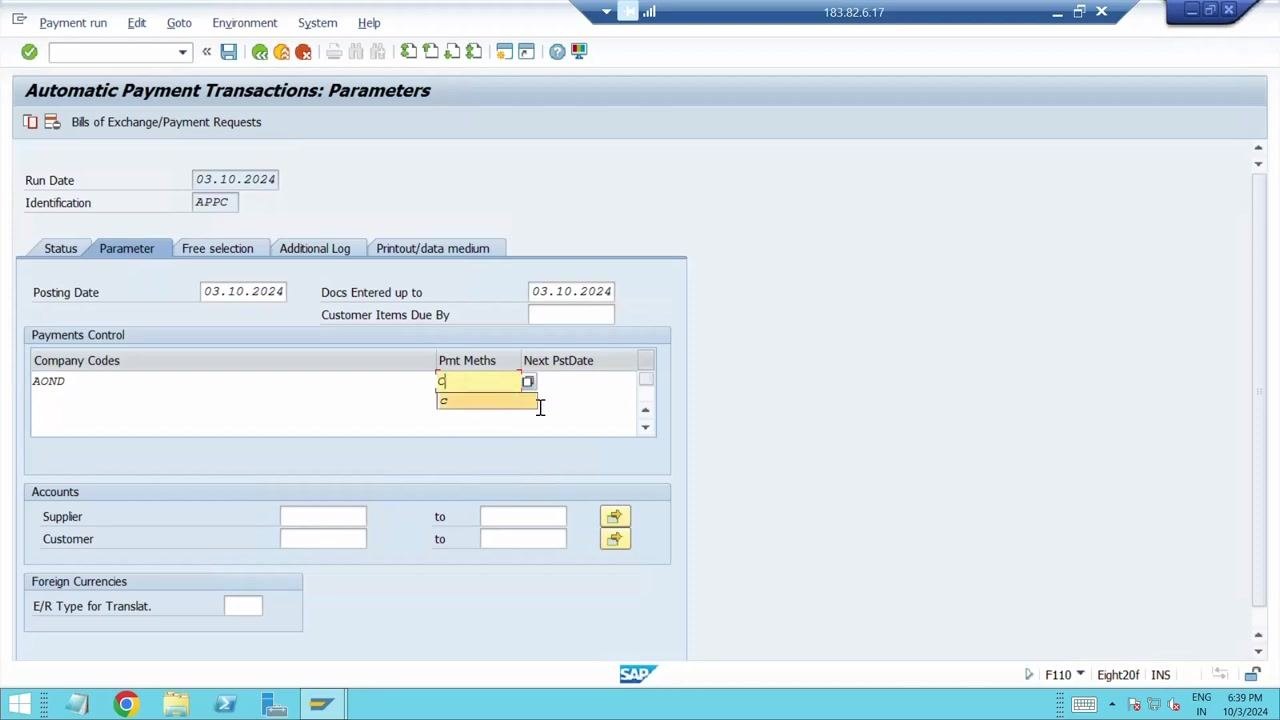
Task: Open Customer multiple selection arrow button
Action: click(x=615, y=539)
